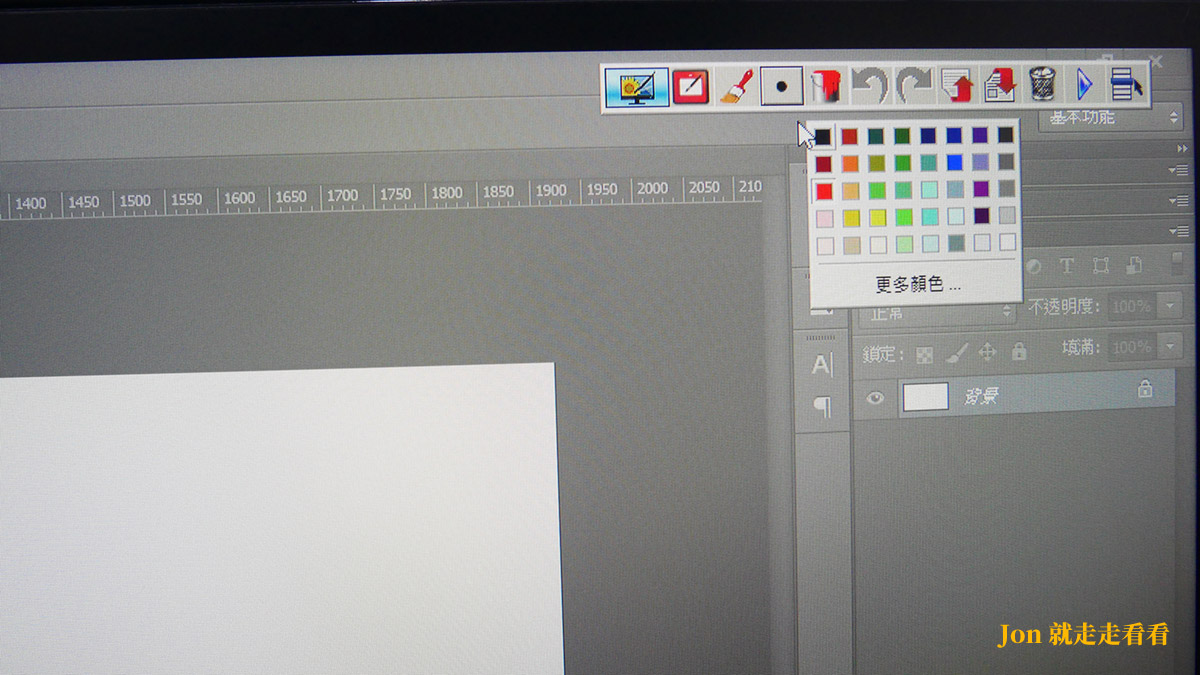Open the pen dot size selector
Screen dimensions: 1200x675
tap(782, 87)
